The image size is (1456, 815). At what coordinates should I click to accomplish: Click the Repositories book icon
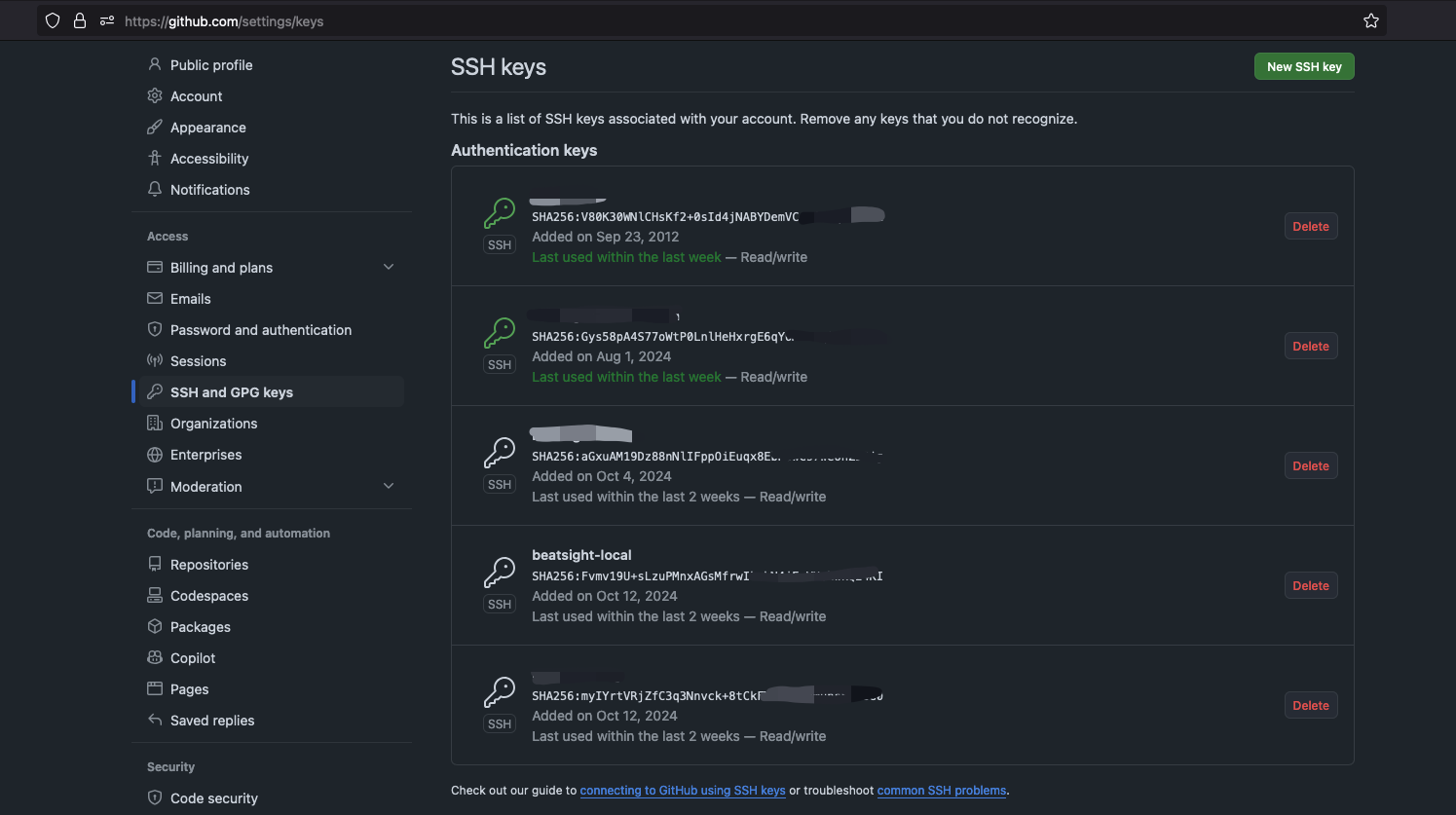pyautogui.click(x=156, y=564)
